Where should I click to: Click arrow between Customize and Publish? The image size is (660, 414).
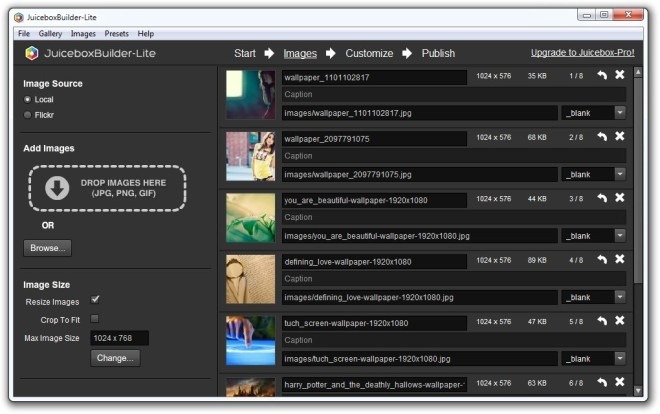[407, 53]
